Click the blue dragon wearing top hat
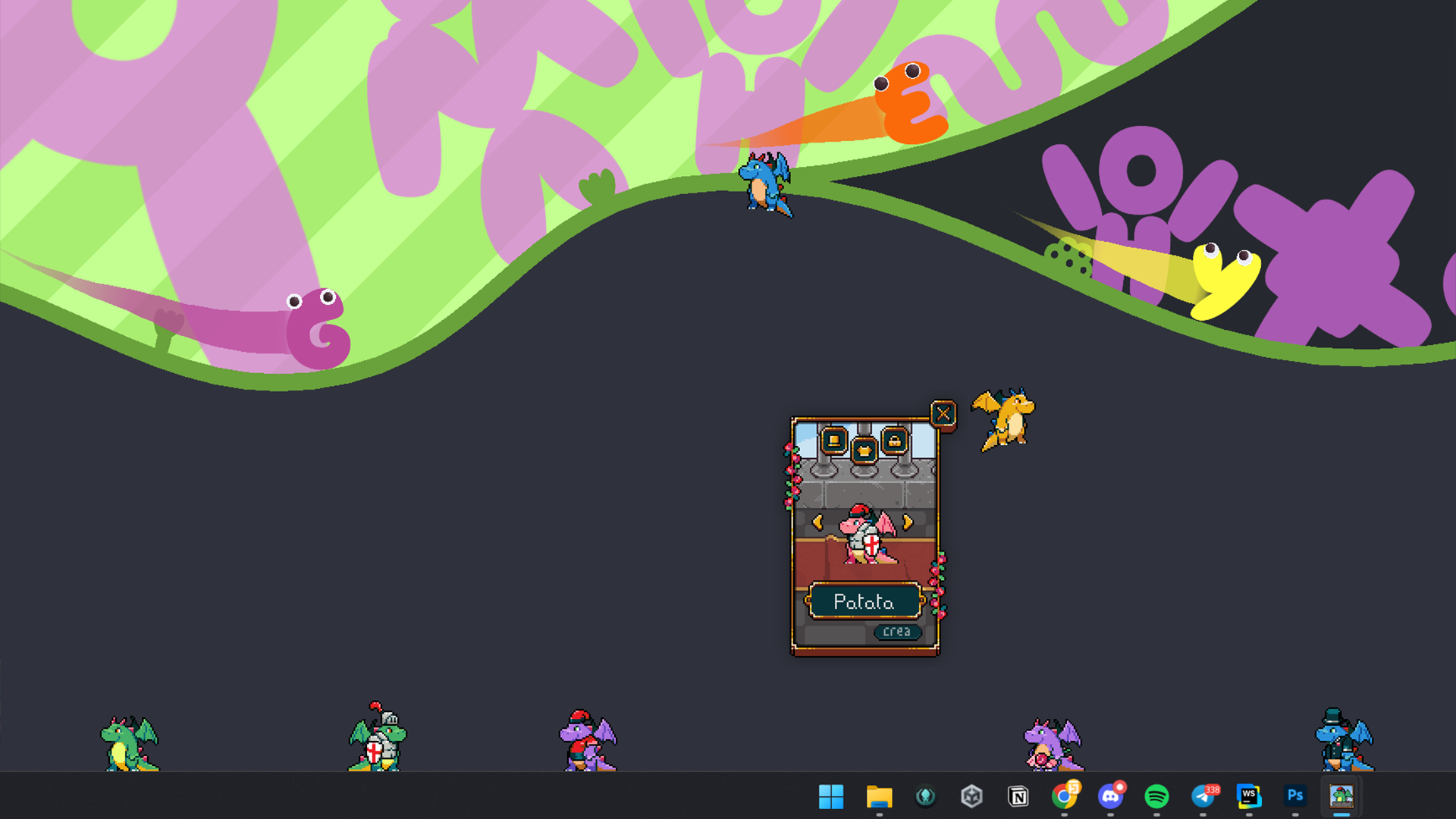 [x=1344, y=740]
